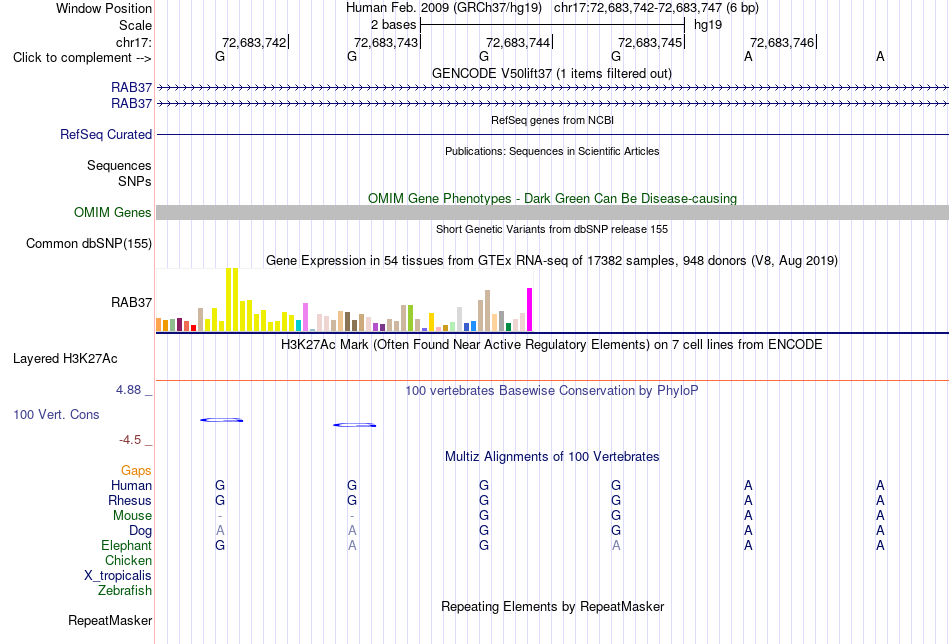Click the window range chr17:72,683,742-72,683,747 text

click(x=656, y=8)
